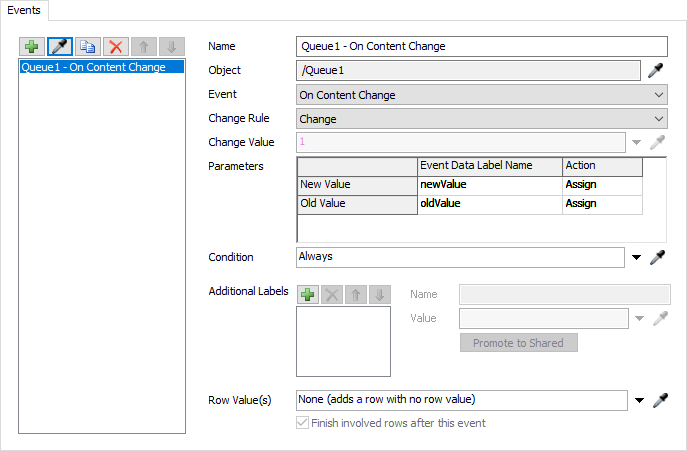Screen dimensions: 687x451
Task: Click the newValue label name cell
Action: pyautogui.click(x=489, y=185)
